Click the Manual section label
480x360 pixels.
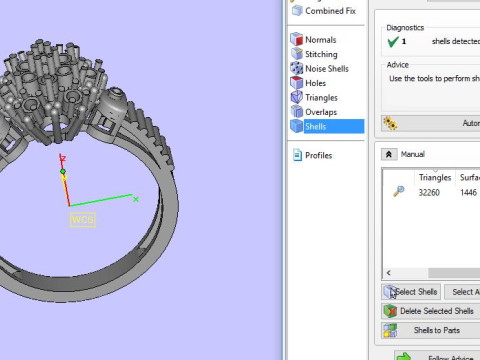412,154
